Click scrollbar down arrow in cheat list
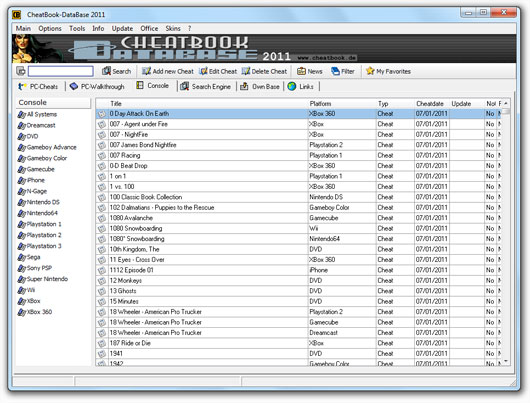 [x=506, y=361]
